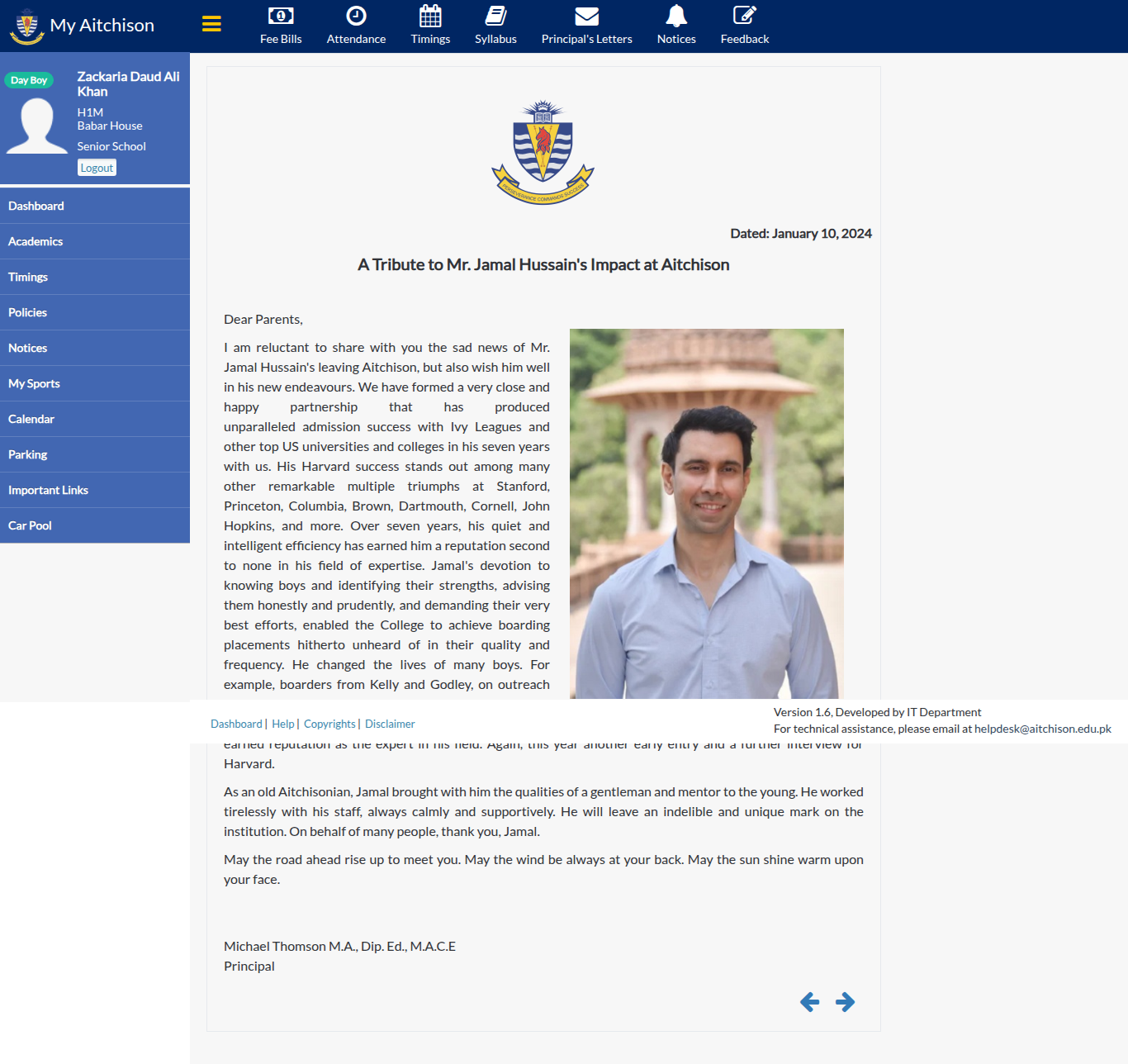Click the student name Zackaria Daud Ali Khan
This screenshot has width=1128, height=1064.
click(128, 83)
